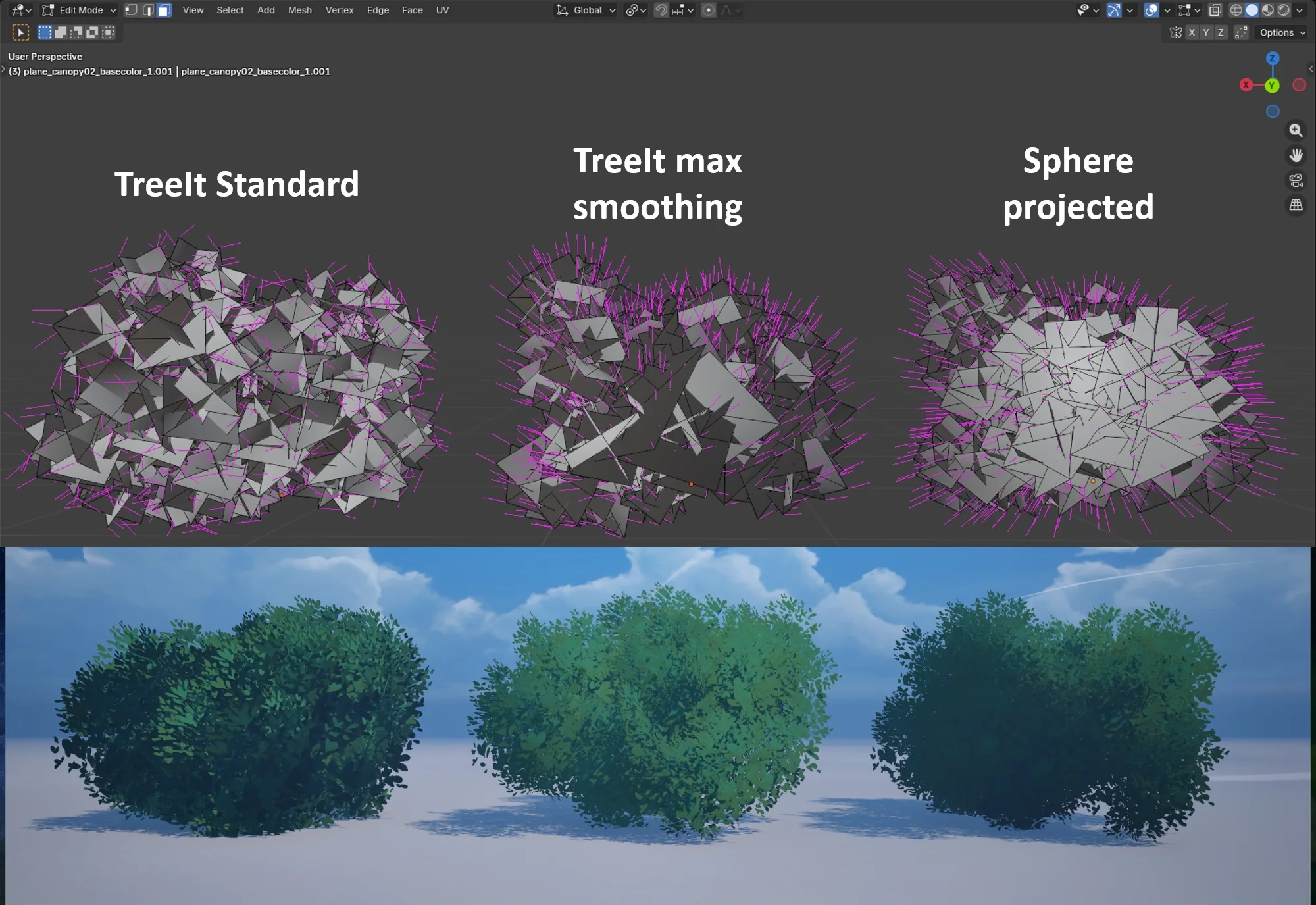The width and height of the screenshot is (1316, 905).
Task: Choose the invert selection mode
Action: coord(92,32)
